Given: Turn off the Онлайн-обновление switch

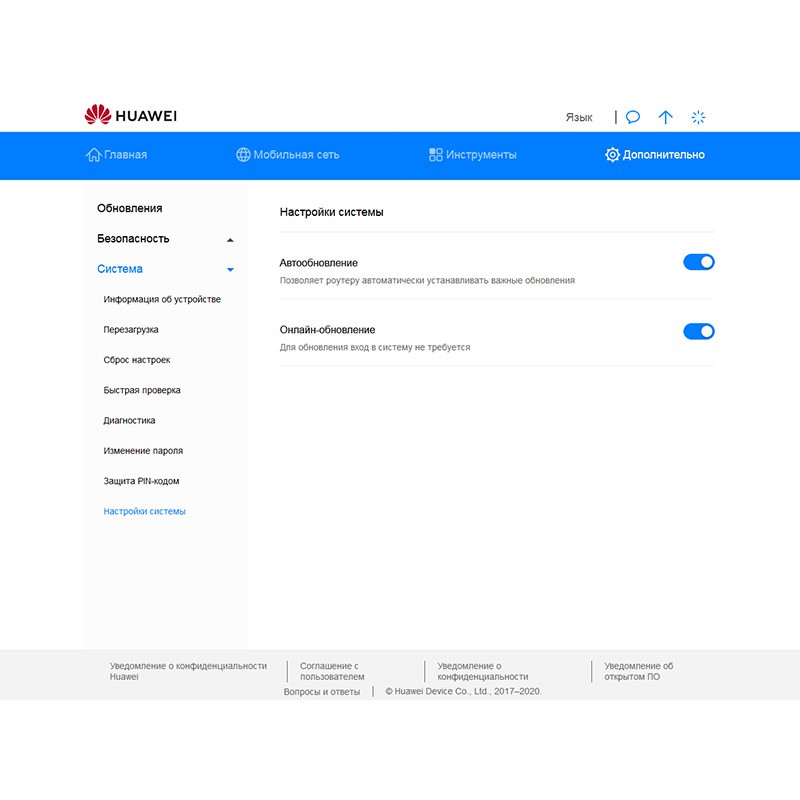Looking at the screenshot, I should coord(698,331).
